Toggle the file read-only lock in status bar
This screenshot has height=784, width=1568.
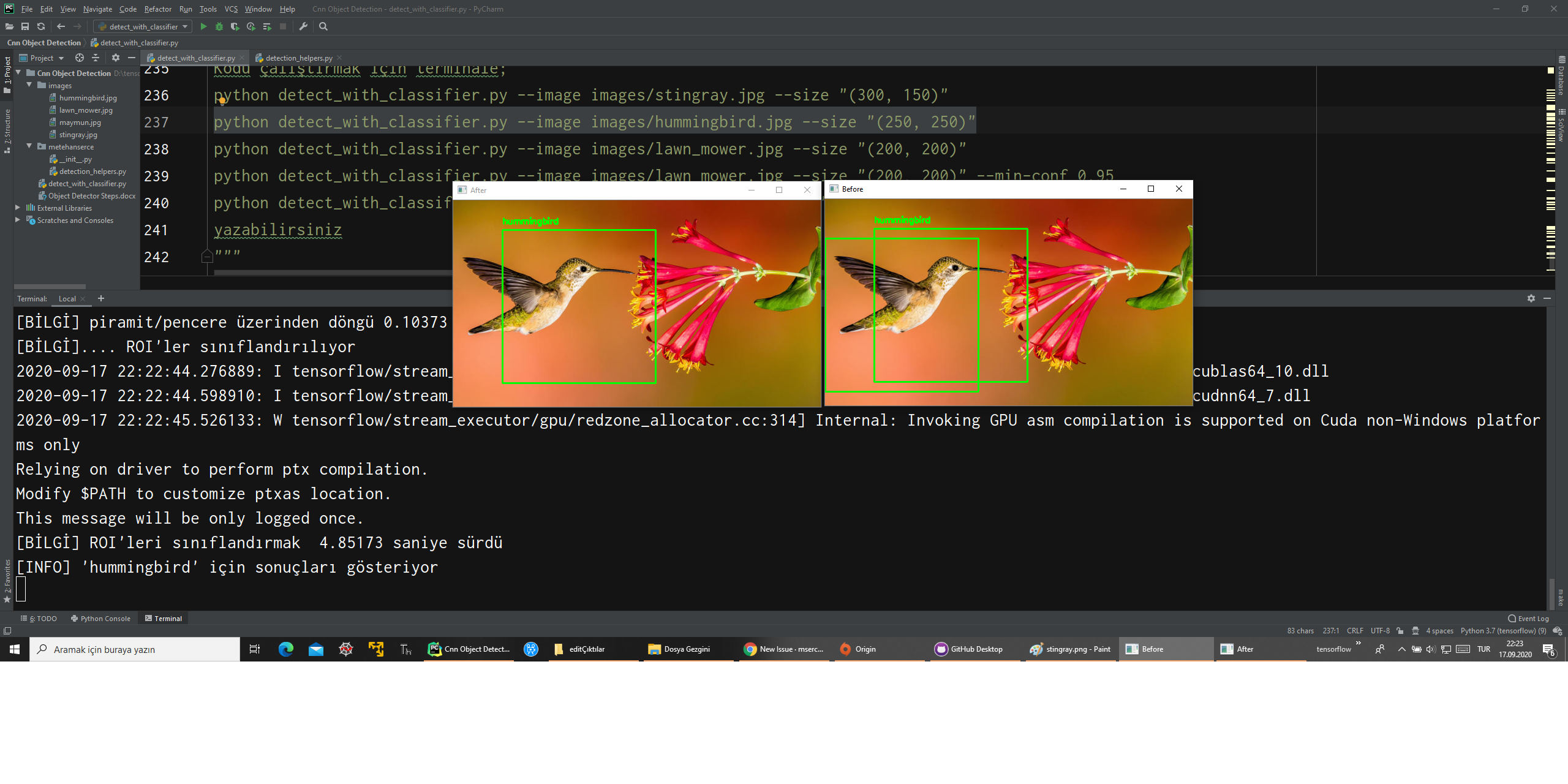coord(1399,630)
